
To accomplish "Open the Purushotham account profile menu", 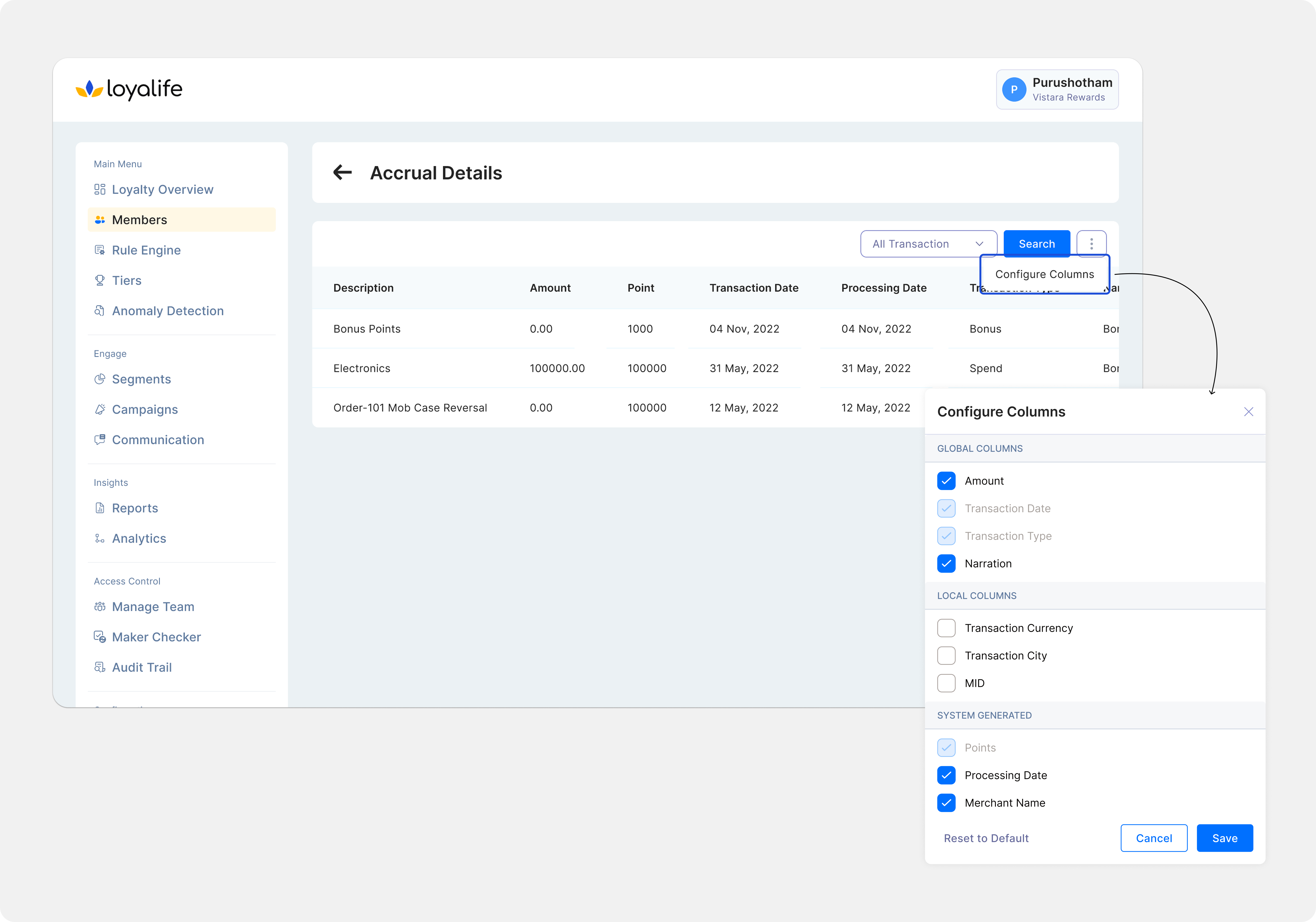I will tap(1057, 90).
